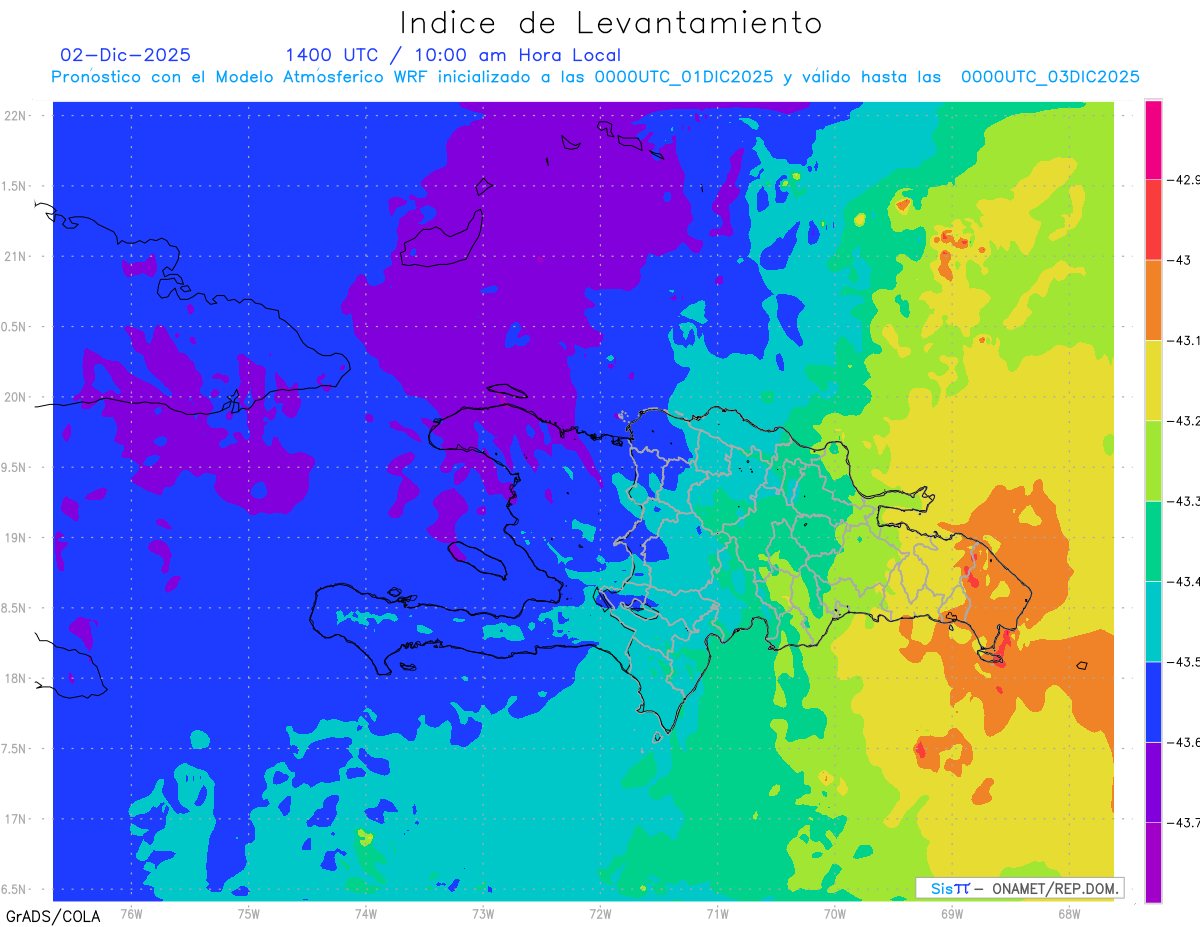Click the "1400 UTC / 10:00 am Hora Local" text
The width and height of the screenshot is (1200, 927).
(x=453, y=56)
